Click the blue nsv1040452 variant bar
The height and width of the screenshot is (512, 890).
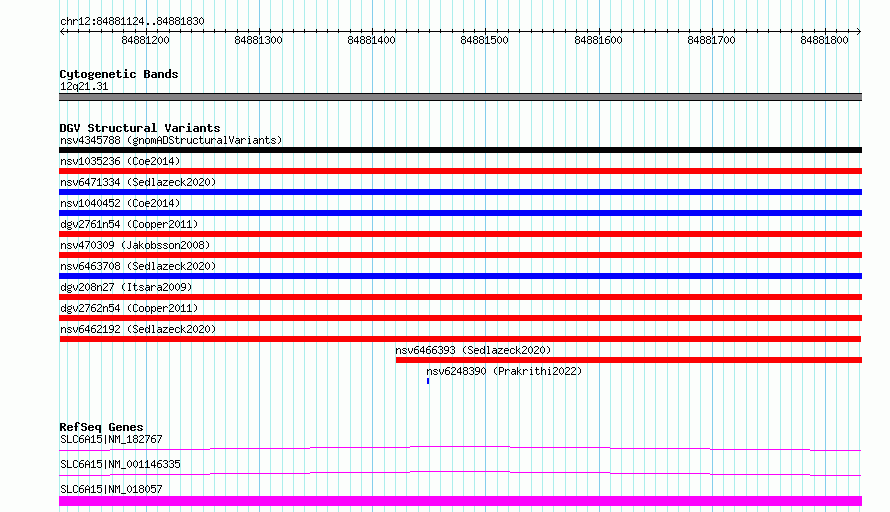pyautogui.click(x=460, y=213)
